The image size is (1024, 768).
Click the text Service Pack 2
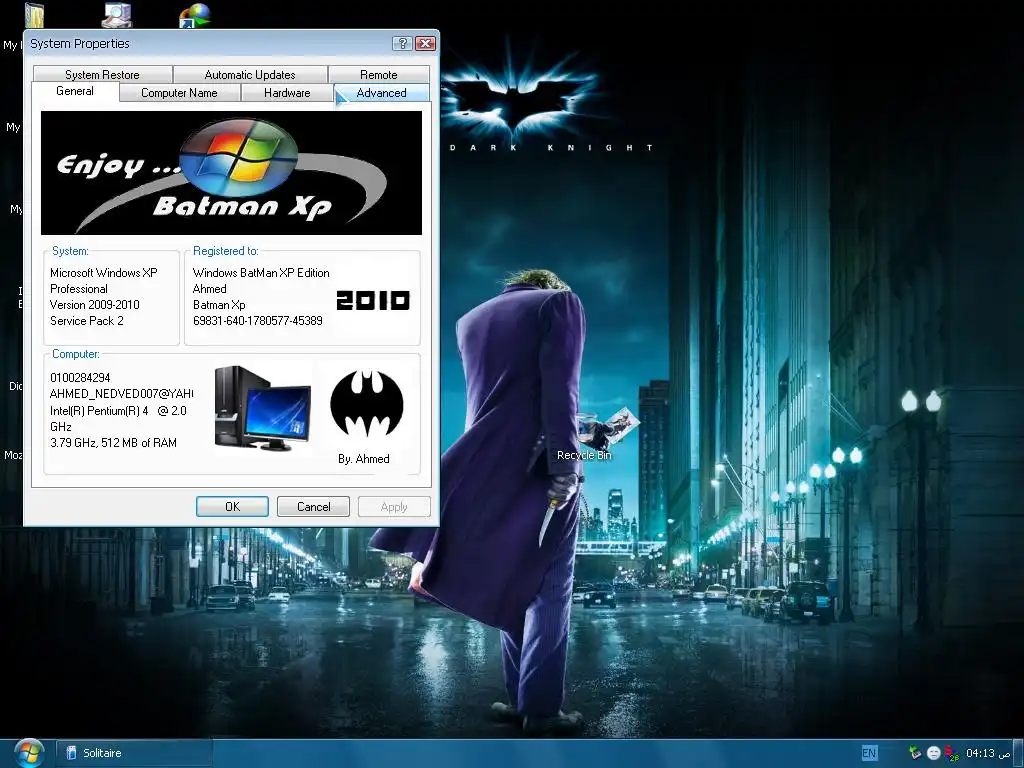tap(87, 321)
